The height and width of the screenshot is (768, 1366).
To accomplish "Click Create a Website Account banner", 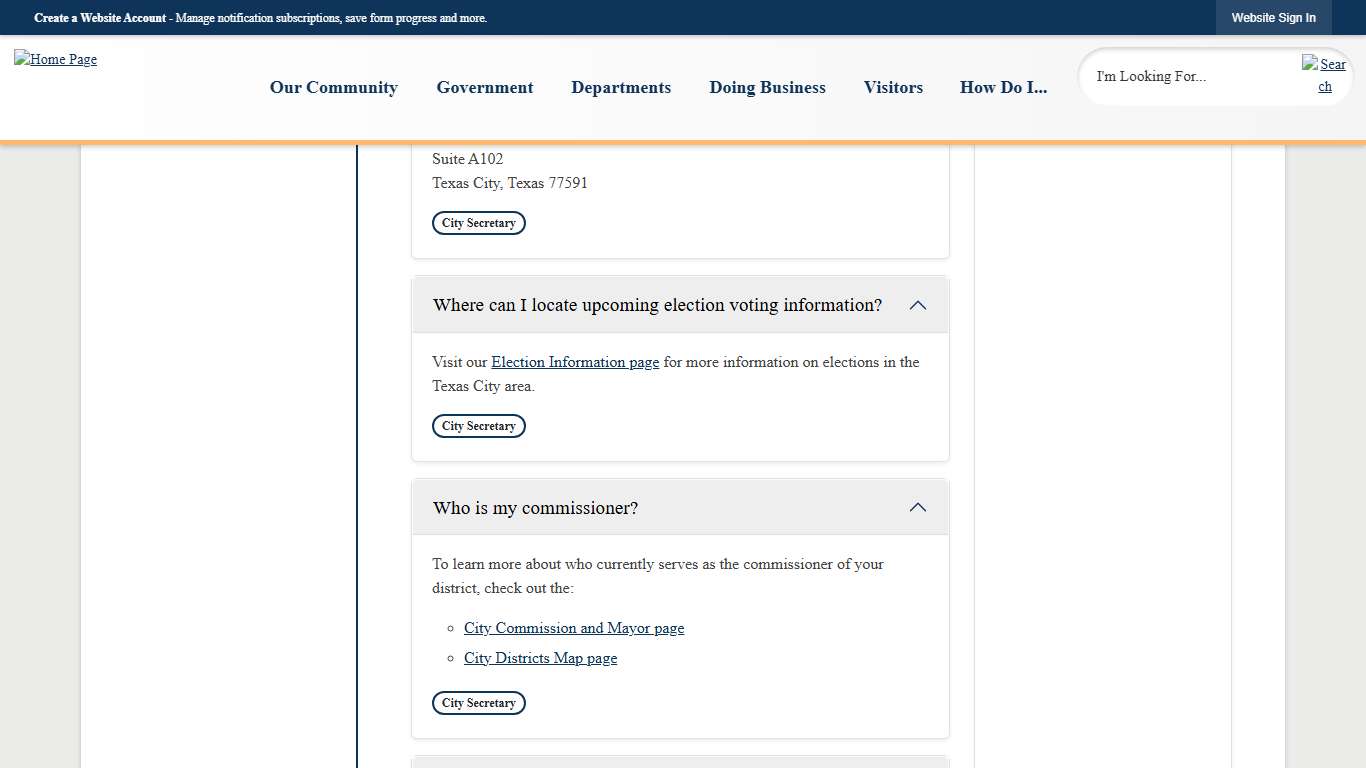I will coord(100,18).
